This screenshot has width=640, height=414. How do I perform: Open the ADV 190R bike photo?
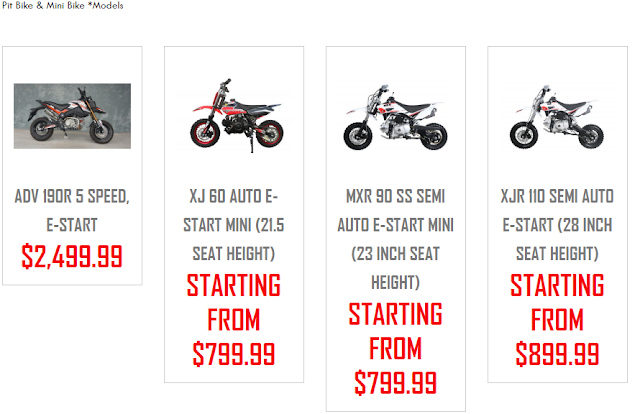pyautogui.click(x=72, y=116)
